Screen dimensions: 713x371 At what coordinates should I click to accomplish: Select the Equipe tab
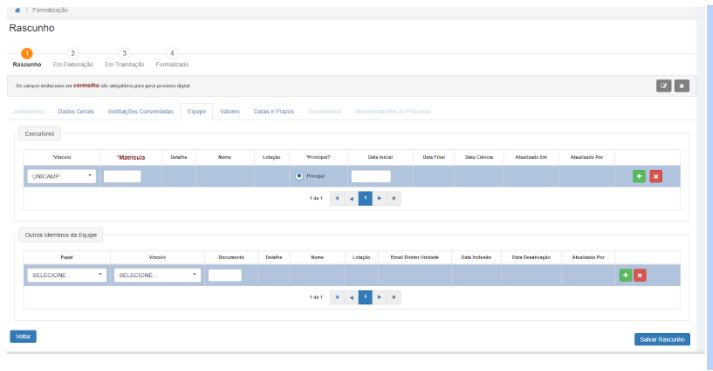(196, 111)
